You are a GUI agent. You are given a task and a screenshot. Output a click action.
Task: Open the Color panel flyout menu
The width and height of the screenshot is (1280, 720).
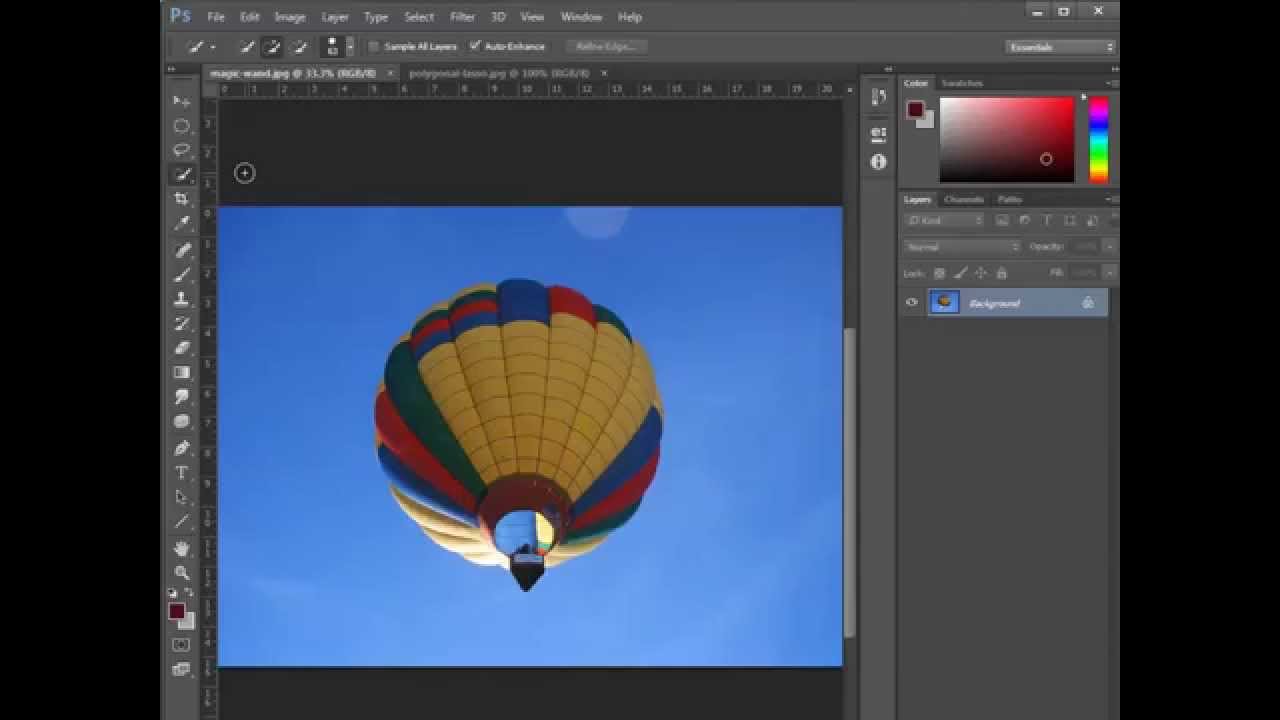point(1111,83)
